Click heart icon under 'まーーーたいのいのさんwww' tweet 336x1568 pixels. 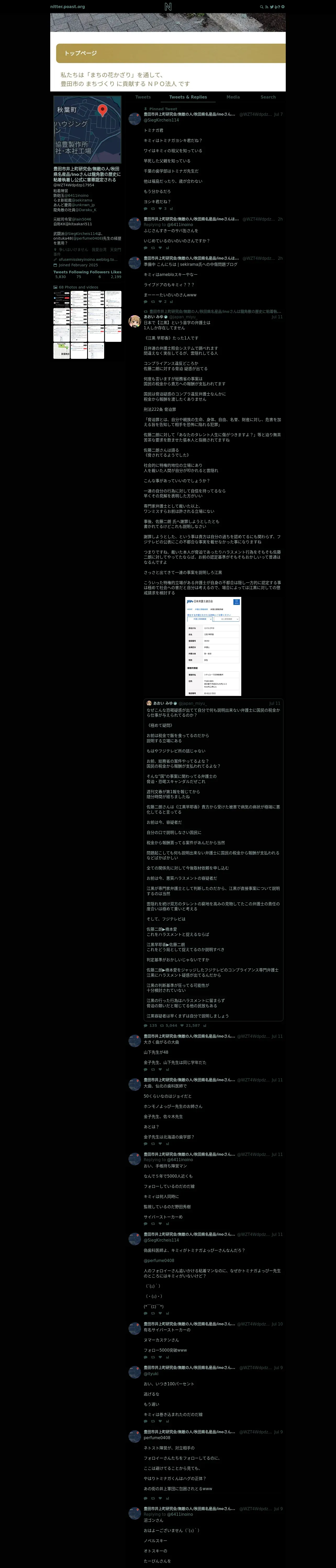point(160,301)
